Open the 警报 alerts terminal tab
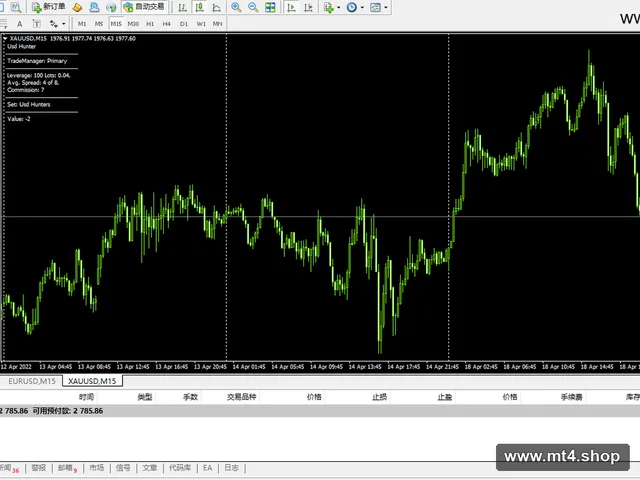Image resolution: width=640 pixels, height=480 pixels. [x=39, y=468]
